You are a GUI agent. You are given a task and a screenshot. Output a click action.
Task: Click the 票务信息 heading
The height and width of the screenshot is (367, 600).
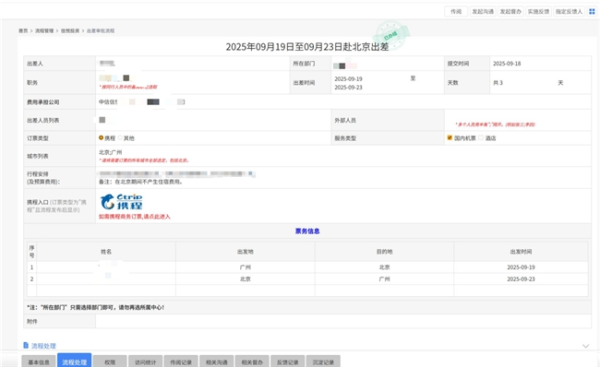(307, 231)
